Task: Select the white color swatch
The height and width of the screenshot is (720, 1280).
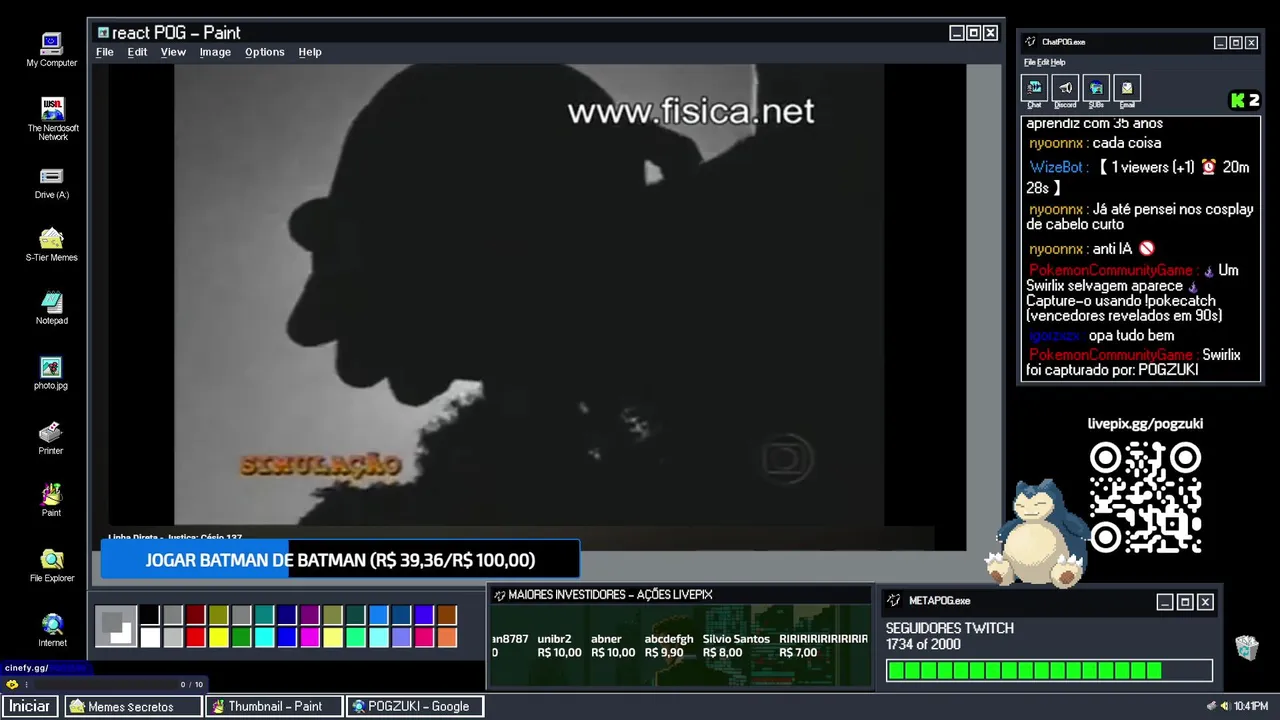Action: [x=149, y=637]
